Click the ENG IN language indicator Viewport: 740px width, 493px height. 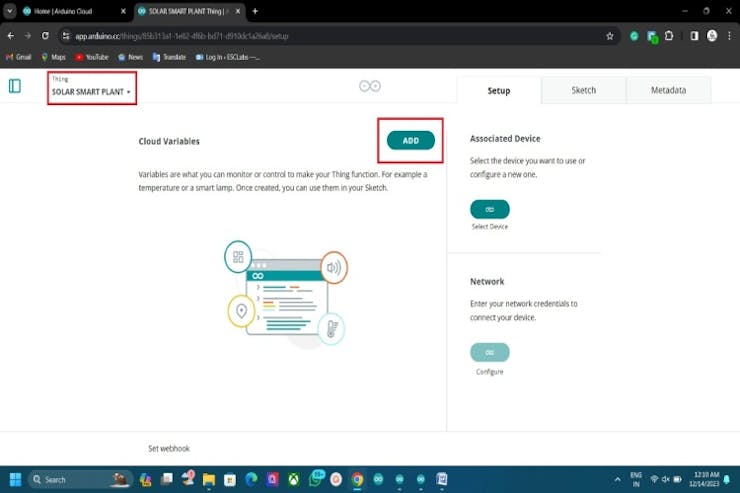click(636, 480)
